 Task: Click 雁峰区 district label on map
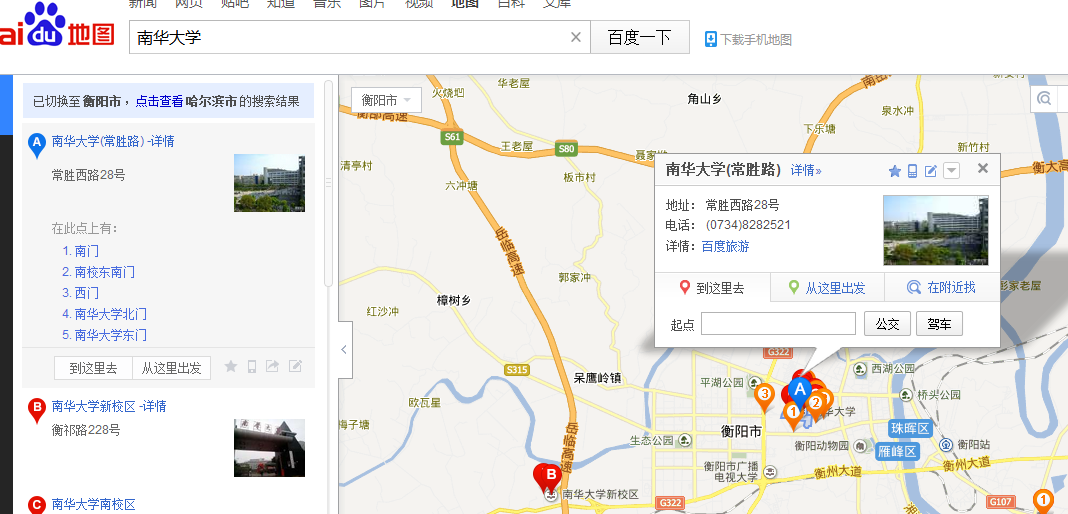pyautogui.click(x=897, y=452)
